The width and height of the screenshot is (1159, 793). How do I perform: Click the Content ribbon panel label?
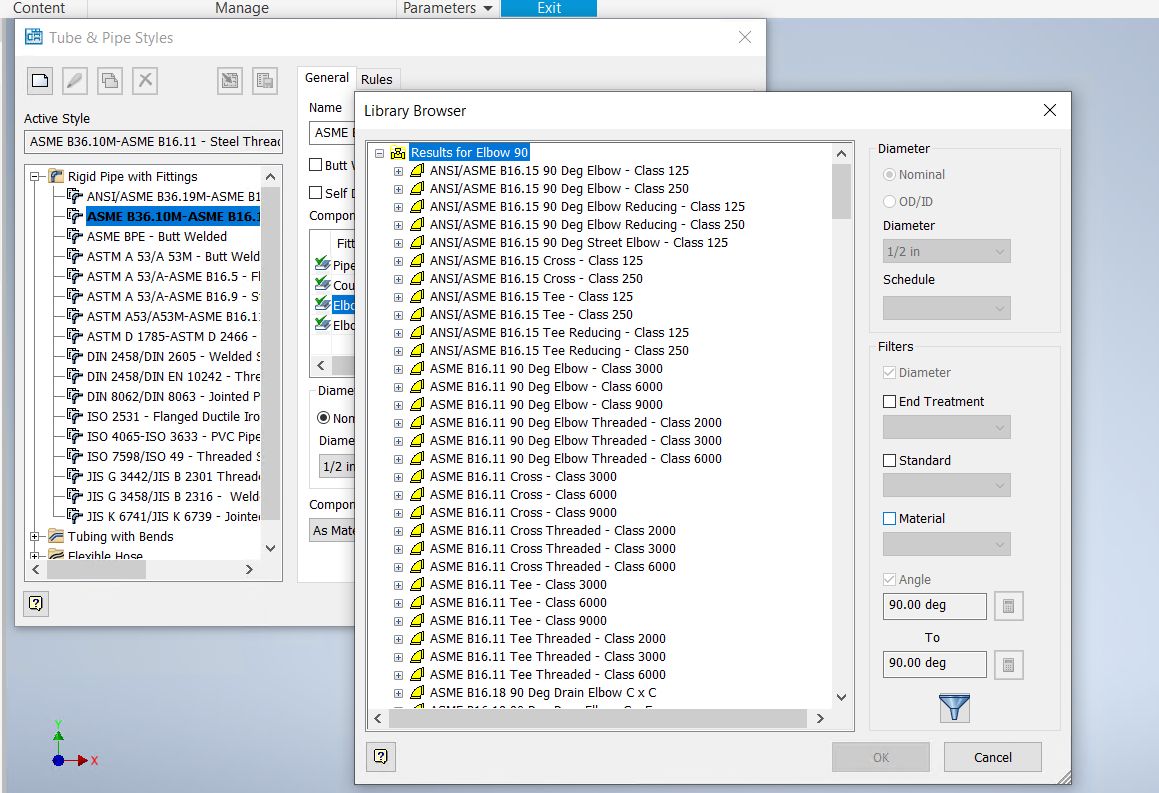pos(39,8)
